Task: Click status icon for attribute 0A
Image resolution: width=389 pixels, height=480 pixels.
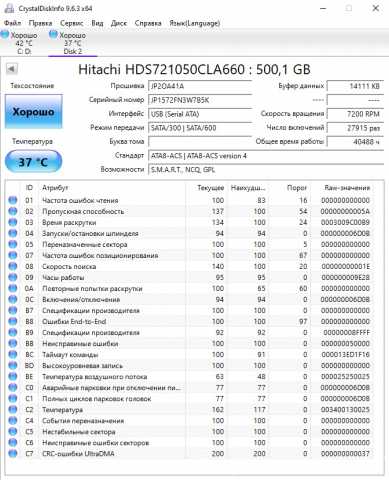Action: point(13,288)
